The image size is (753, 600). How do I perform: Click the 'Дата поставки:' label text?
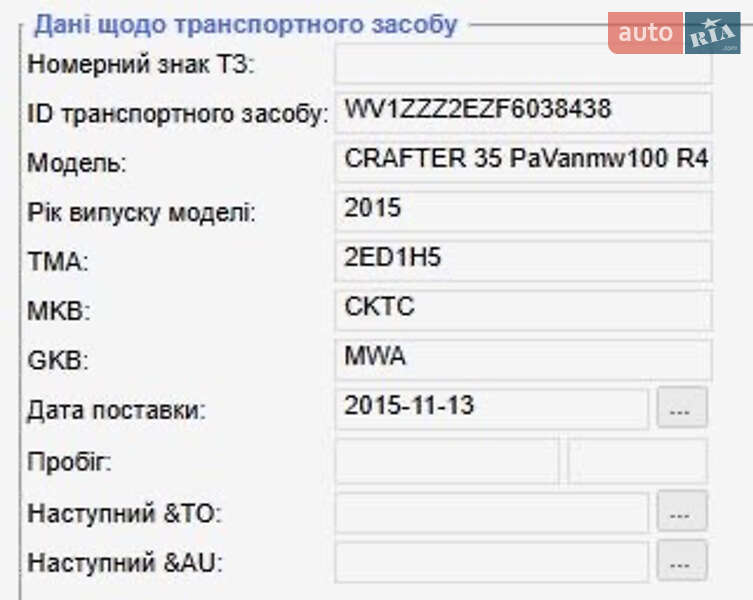[x=116, y=410]
